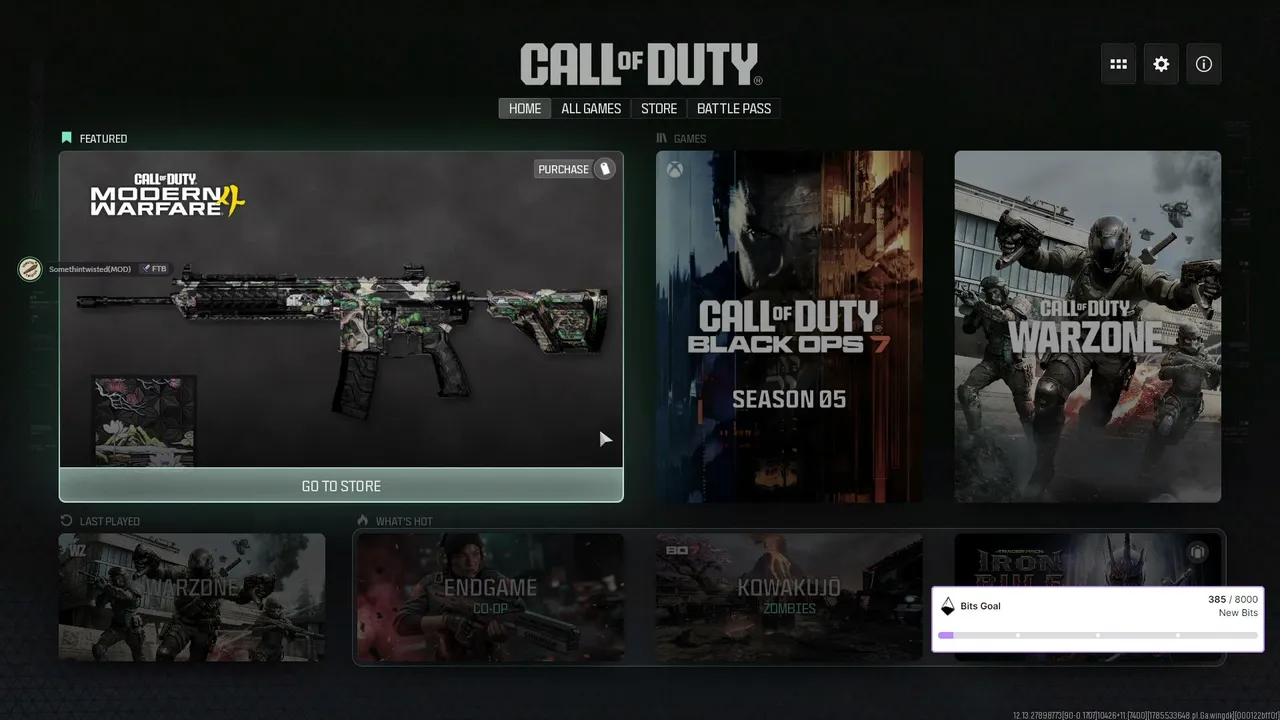Click the "Somethintwisted(MOD)" username
Image resolution: width=1280 pixels, height=720 pixels.
coord(90,269)
